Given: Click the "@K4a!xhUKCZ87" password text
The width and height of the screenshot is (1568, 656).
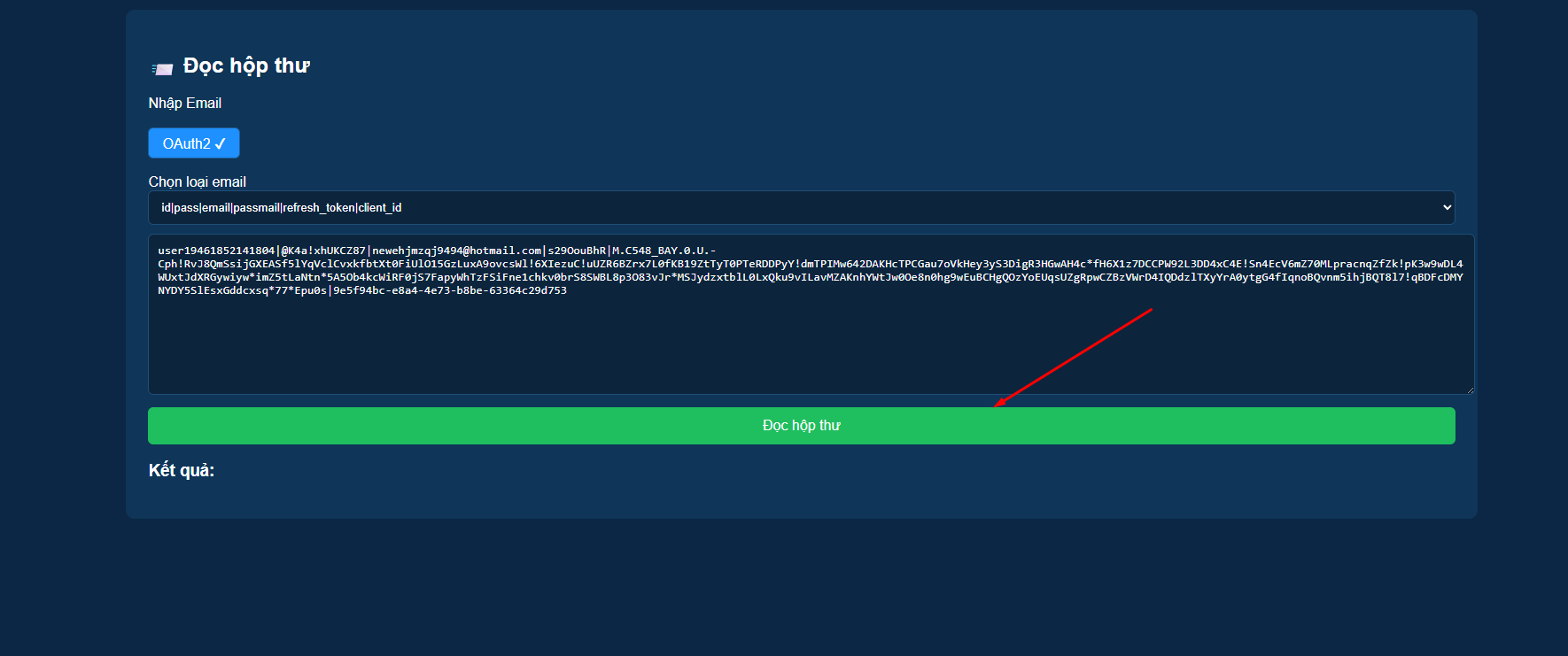Looking at the screenshot, I should (x=323, y=251).
